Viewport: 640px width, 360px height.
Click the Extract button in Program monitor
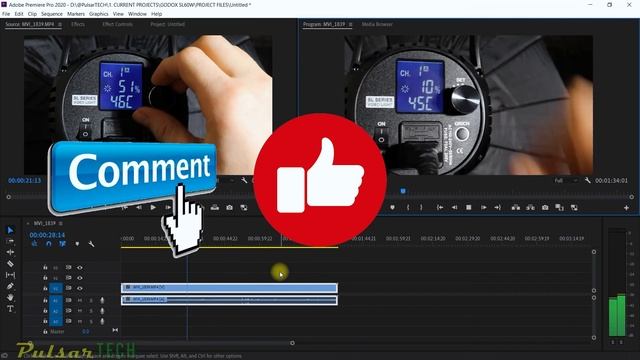pos(530,208)
